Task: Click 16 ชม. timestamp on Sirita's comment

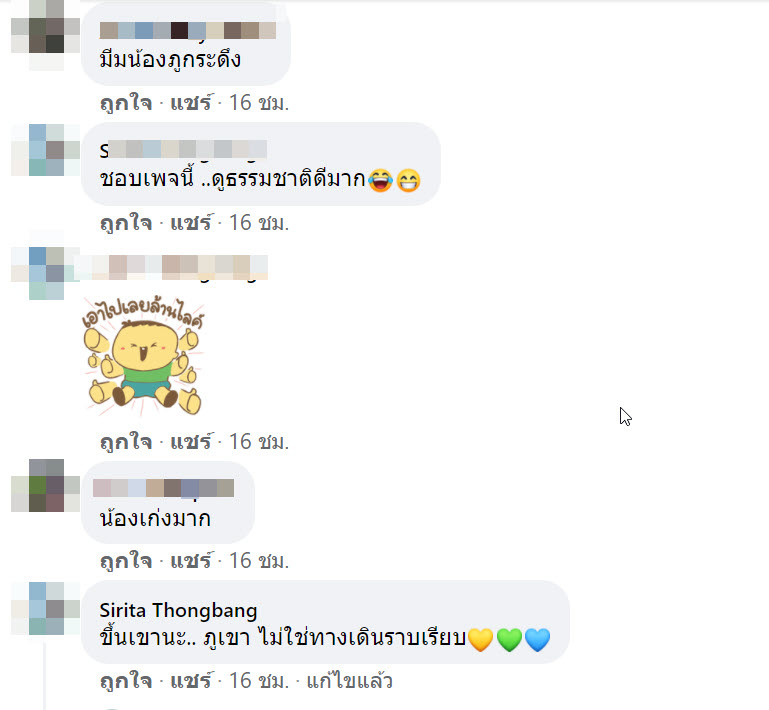Action: pyautogui.click(x=259, y=681)
